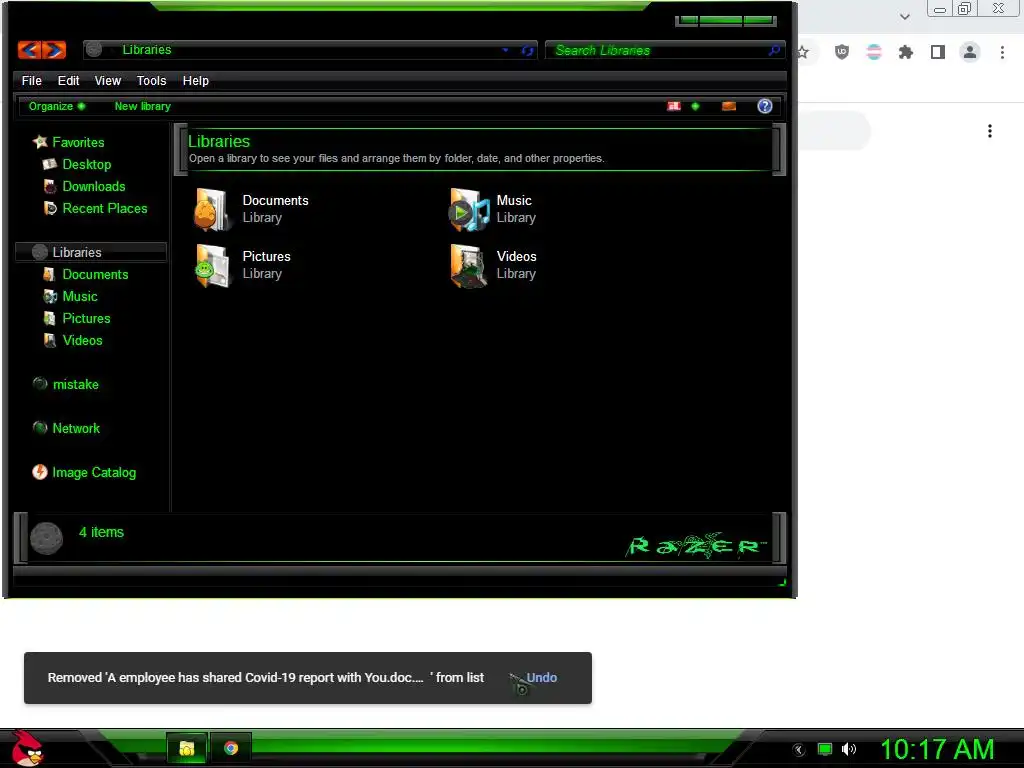
Task: Click Chrome's tab search chevron
Action: coord(904,16)
